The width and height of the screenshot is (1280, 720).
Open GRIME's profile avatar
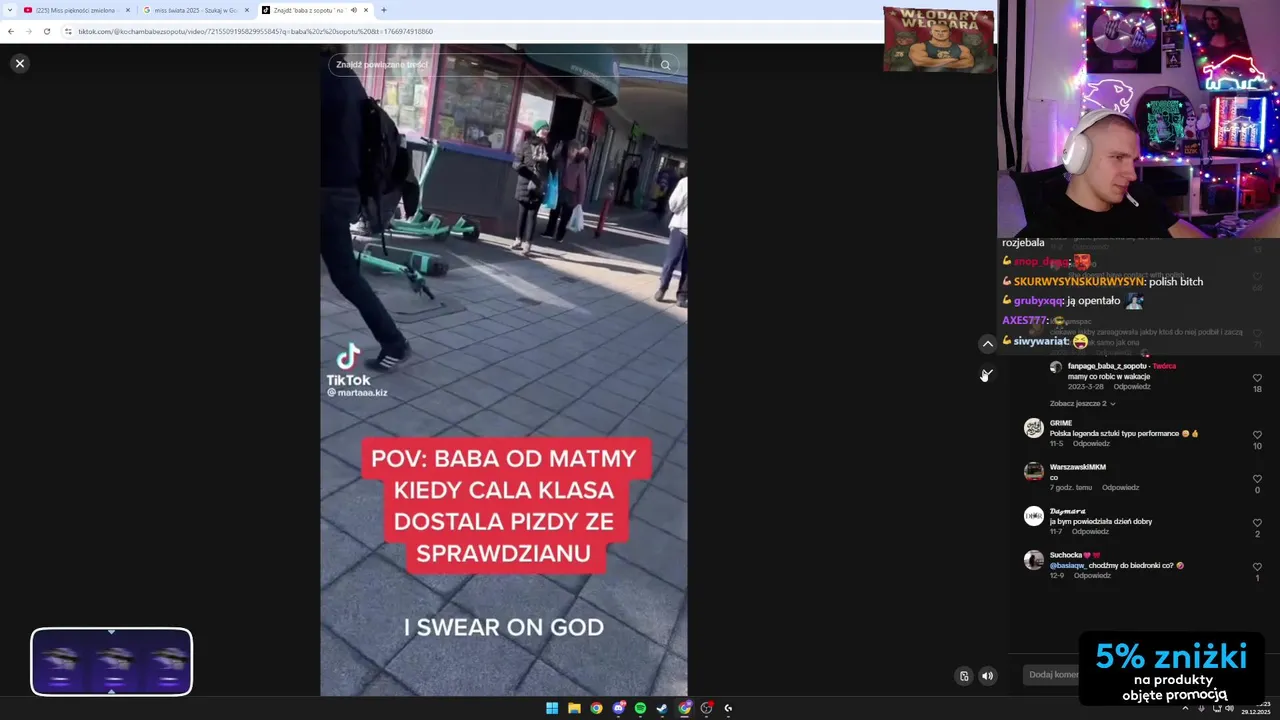pos(1034,428)
